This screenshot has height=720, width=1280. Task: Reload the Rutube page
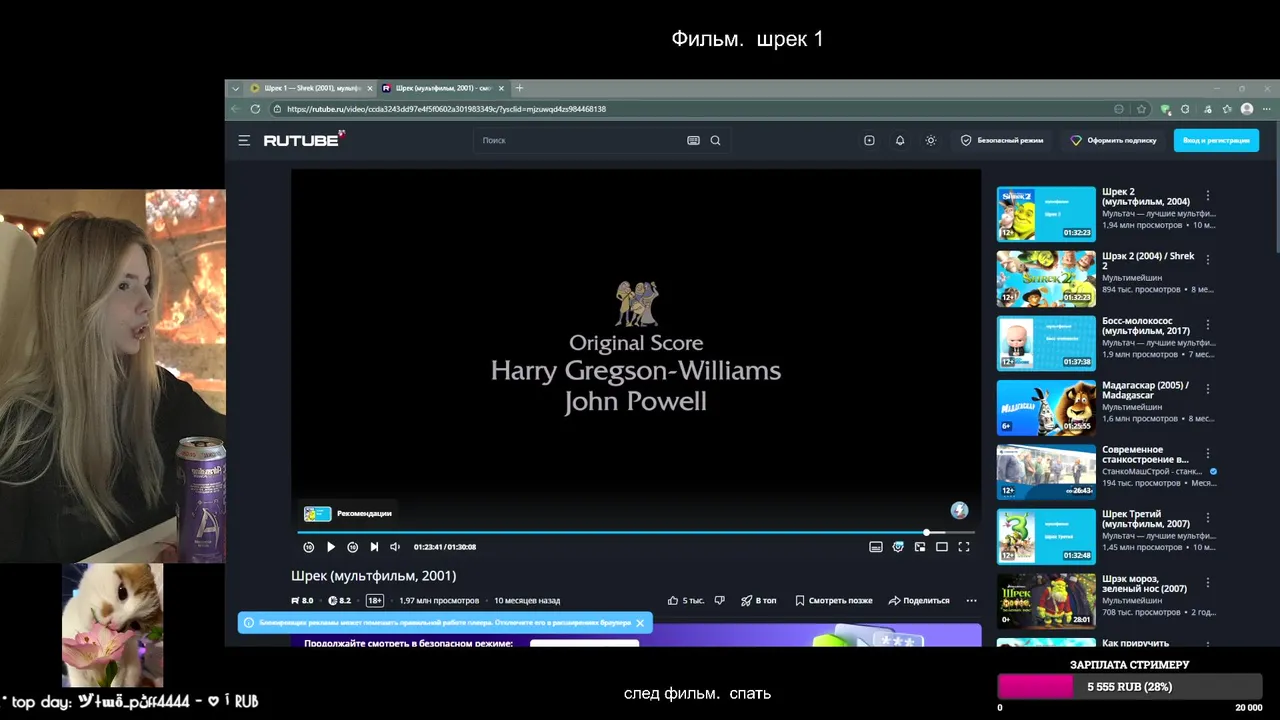[255, 109]
